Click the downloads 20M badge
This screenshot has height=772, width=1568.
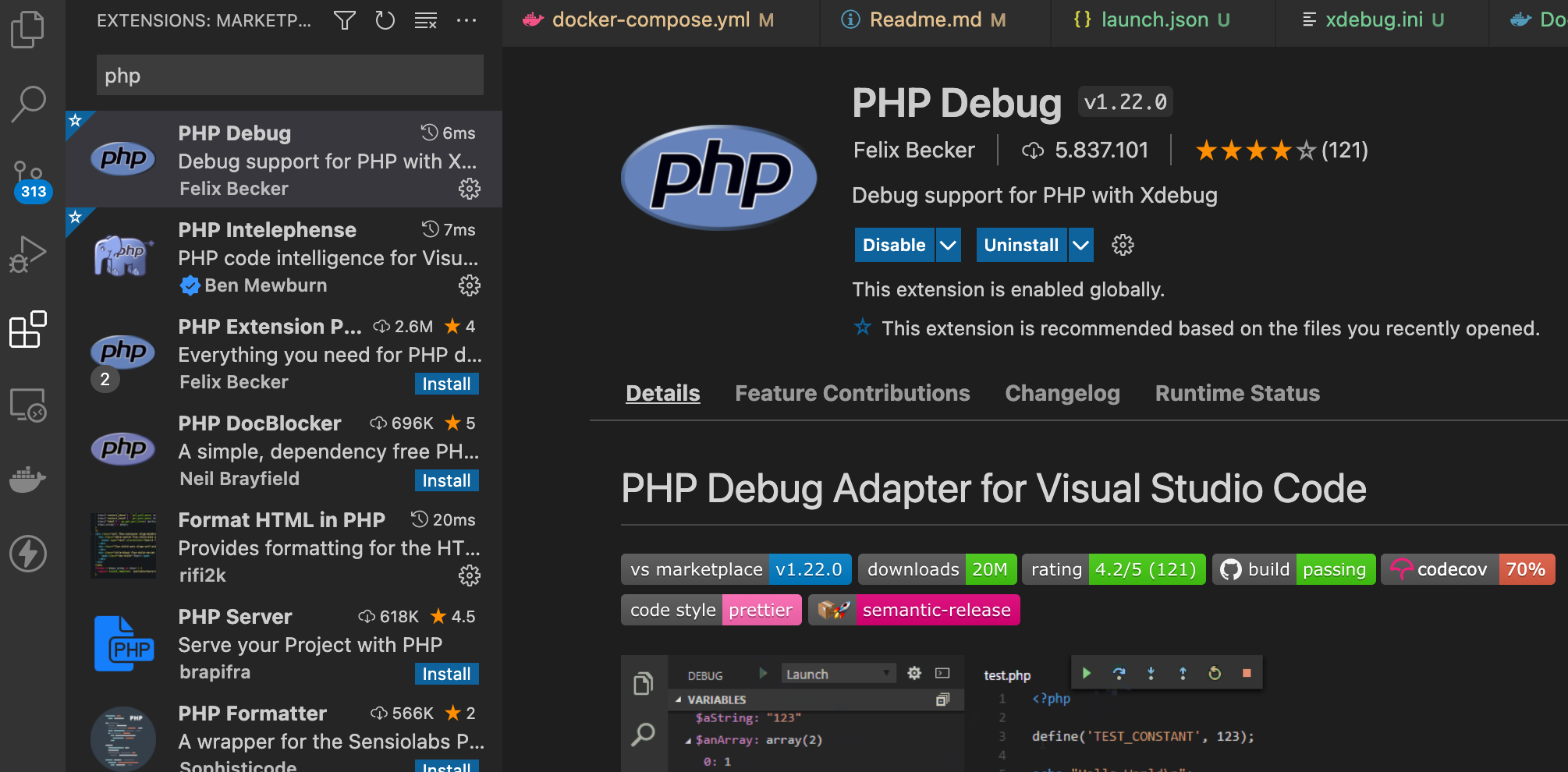[937, 569]
